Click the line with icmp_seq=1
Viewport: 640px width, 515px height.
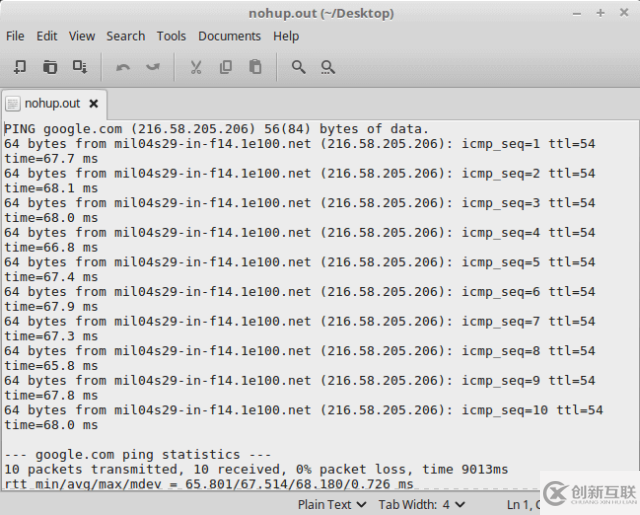(300, 144)
